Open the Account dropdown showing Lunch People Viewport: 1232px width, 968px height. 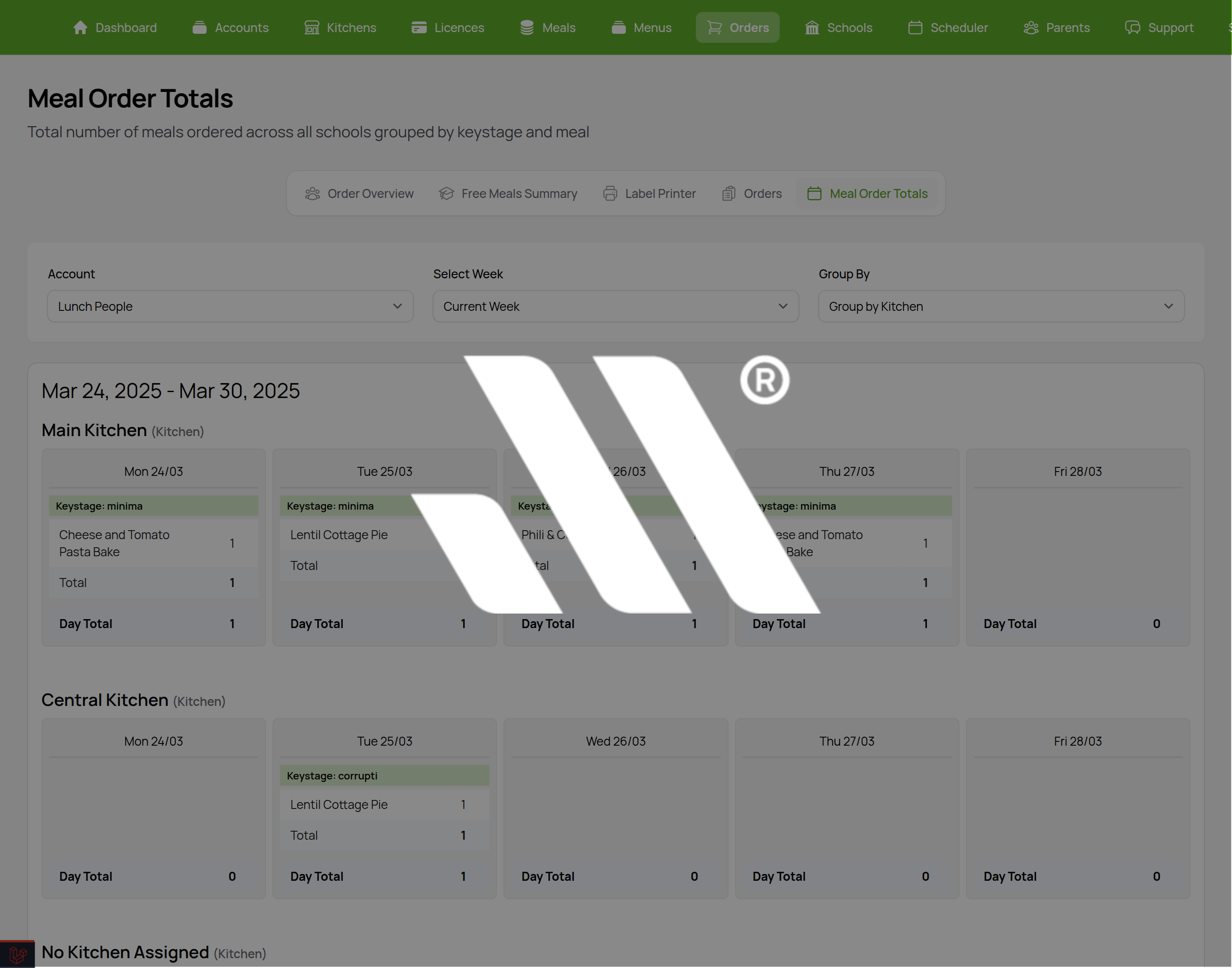[230, 307]
